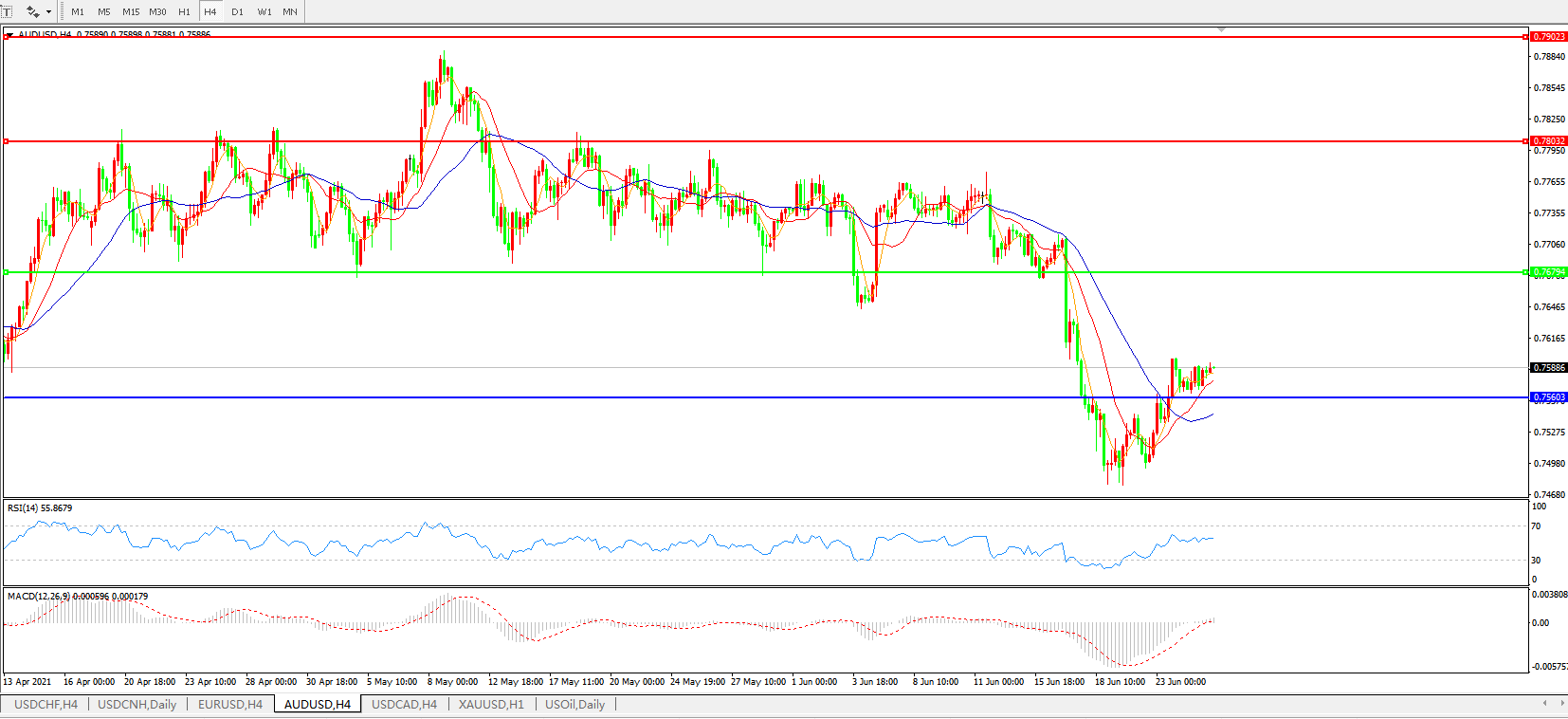
Task: Select the text label drawing tool
Action: point(6,11)
